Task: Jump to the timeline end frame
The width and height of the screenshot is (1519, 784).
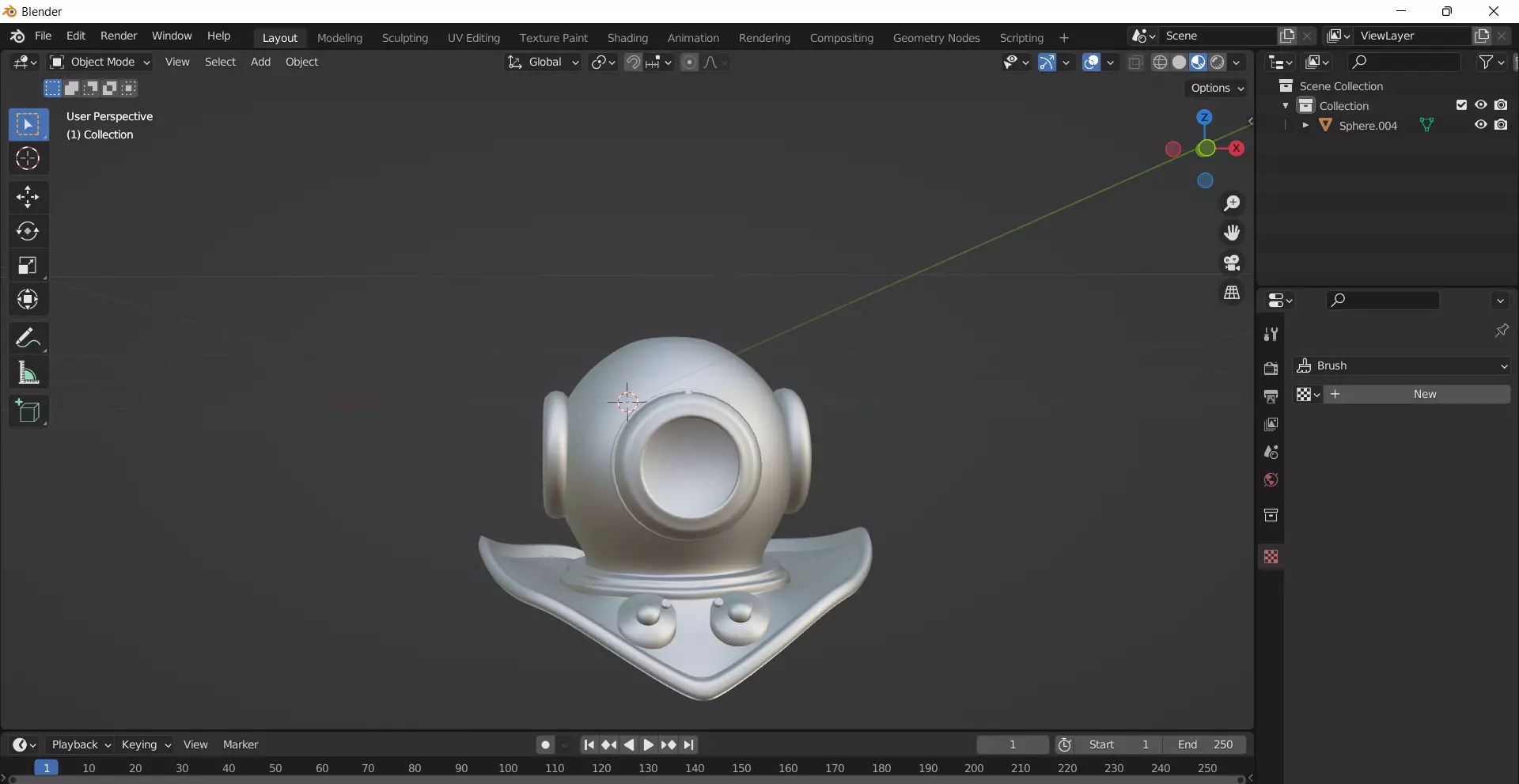Action: point(689,744)
